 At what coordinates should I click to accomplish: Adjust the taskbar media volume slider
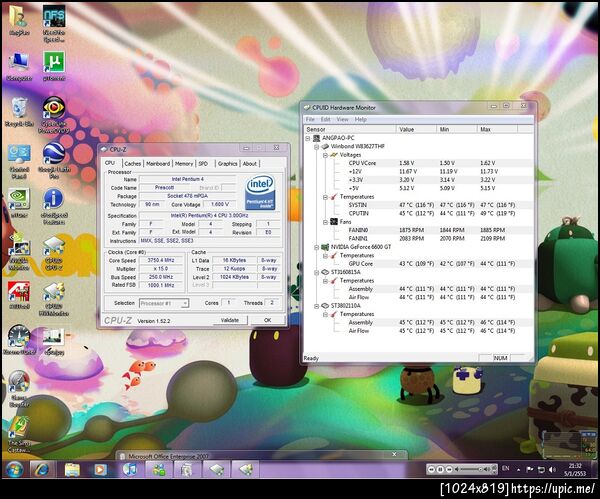click(x=470, y=469)
